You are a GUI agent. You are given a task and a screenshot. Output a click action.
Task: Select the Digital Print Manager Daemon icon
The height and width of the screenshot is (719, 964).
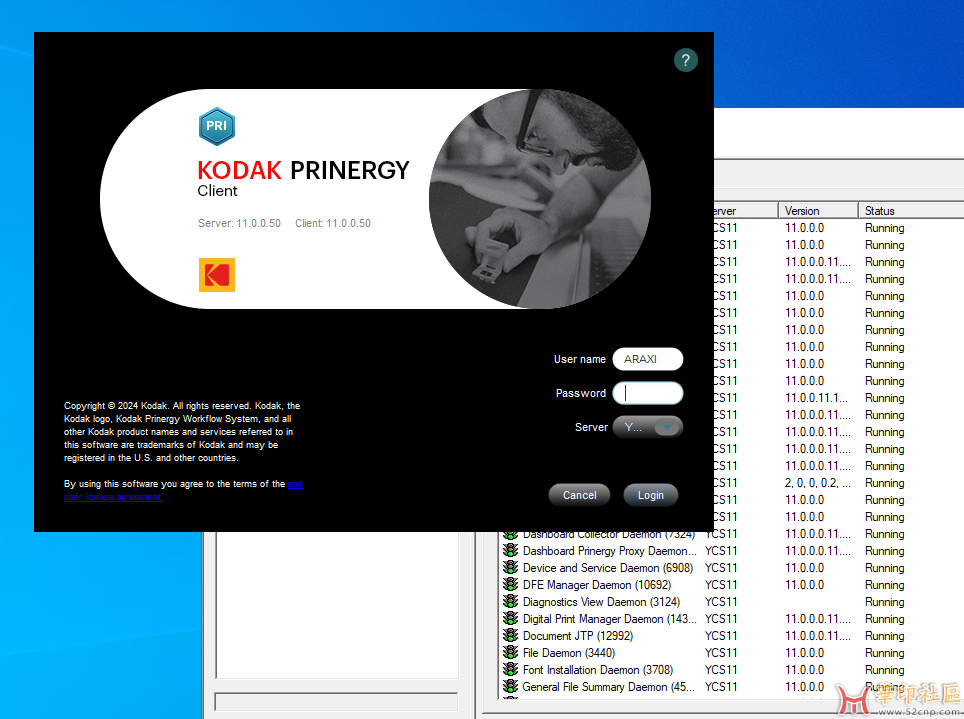[x=510, y=619]
